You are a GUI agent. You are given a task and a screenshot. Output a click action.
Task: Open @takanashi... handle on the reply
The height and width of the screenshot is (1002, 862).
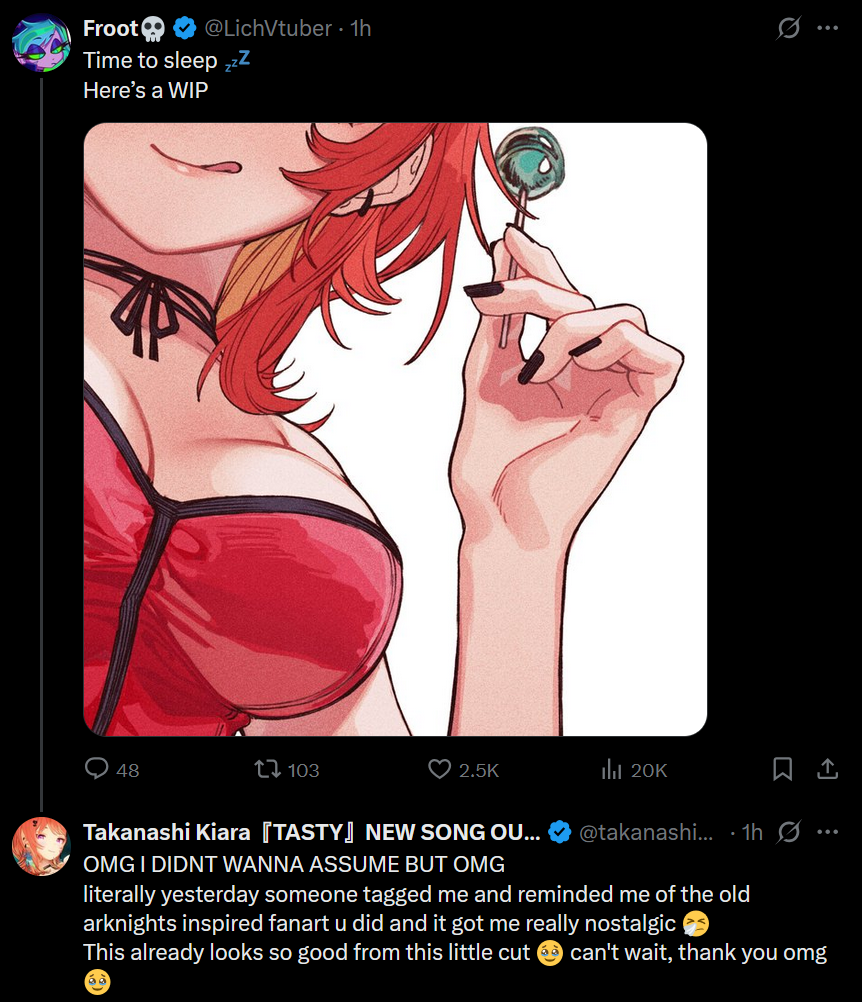645,832
